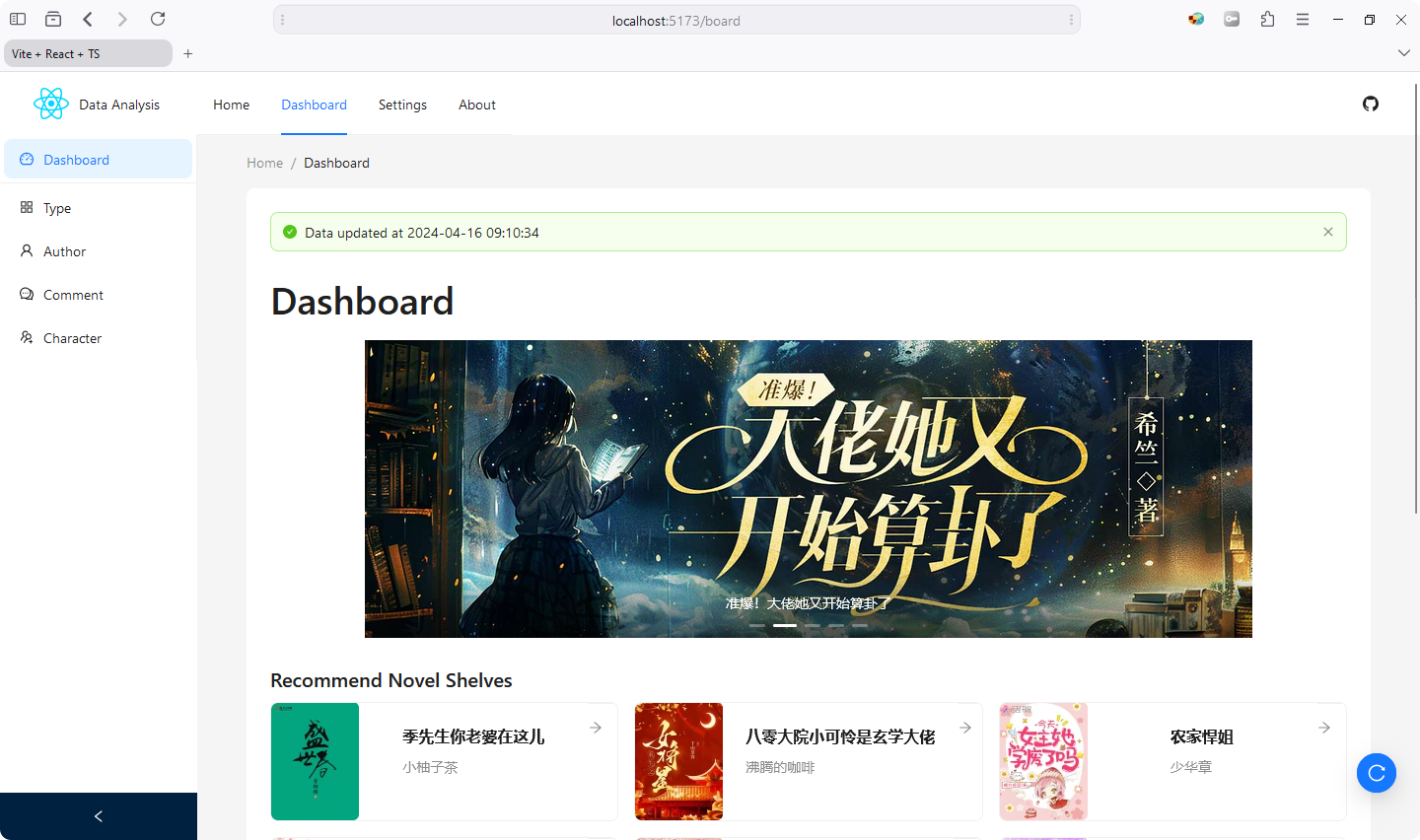Image resolution: width=1420 pixels, height=840 pixels.
Task: Click the Data Analysis brand title
Action: [x=119, y=105]
